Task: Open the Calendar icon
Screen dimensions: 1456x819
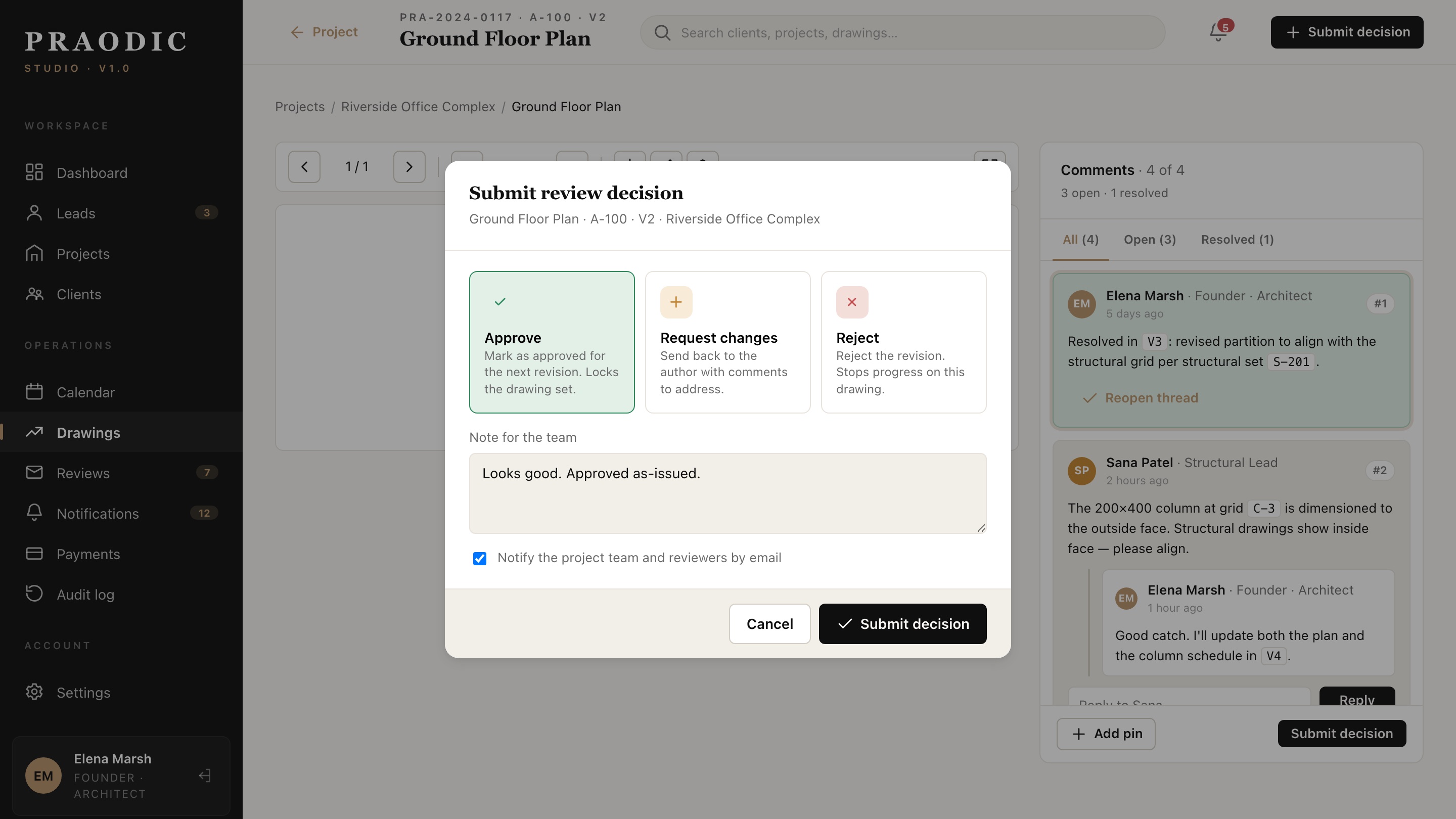Action: click(34, 392)
